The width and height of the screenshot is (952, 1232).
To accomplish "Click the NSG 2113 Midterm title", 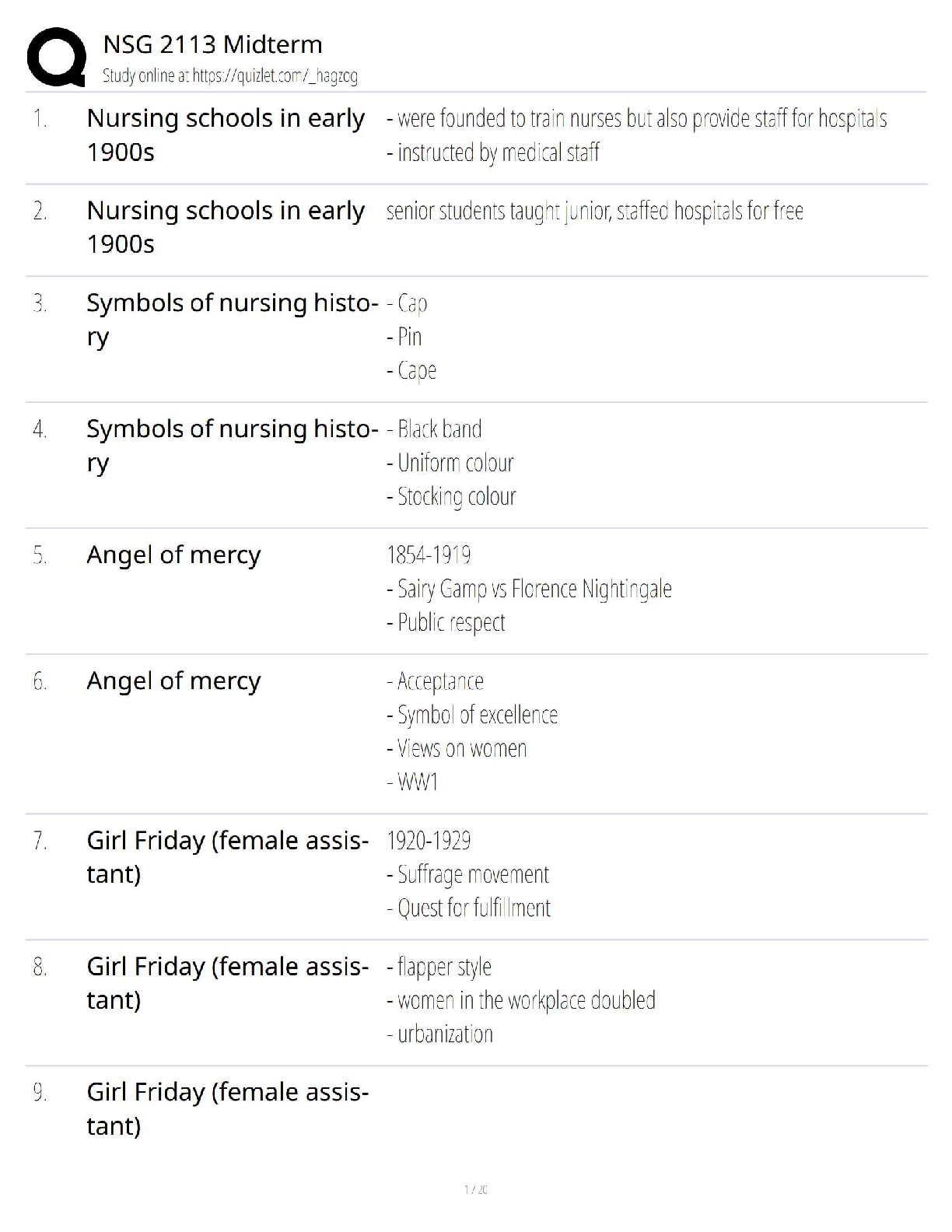I will click(x=212, y=44).
